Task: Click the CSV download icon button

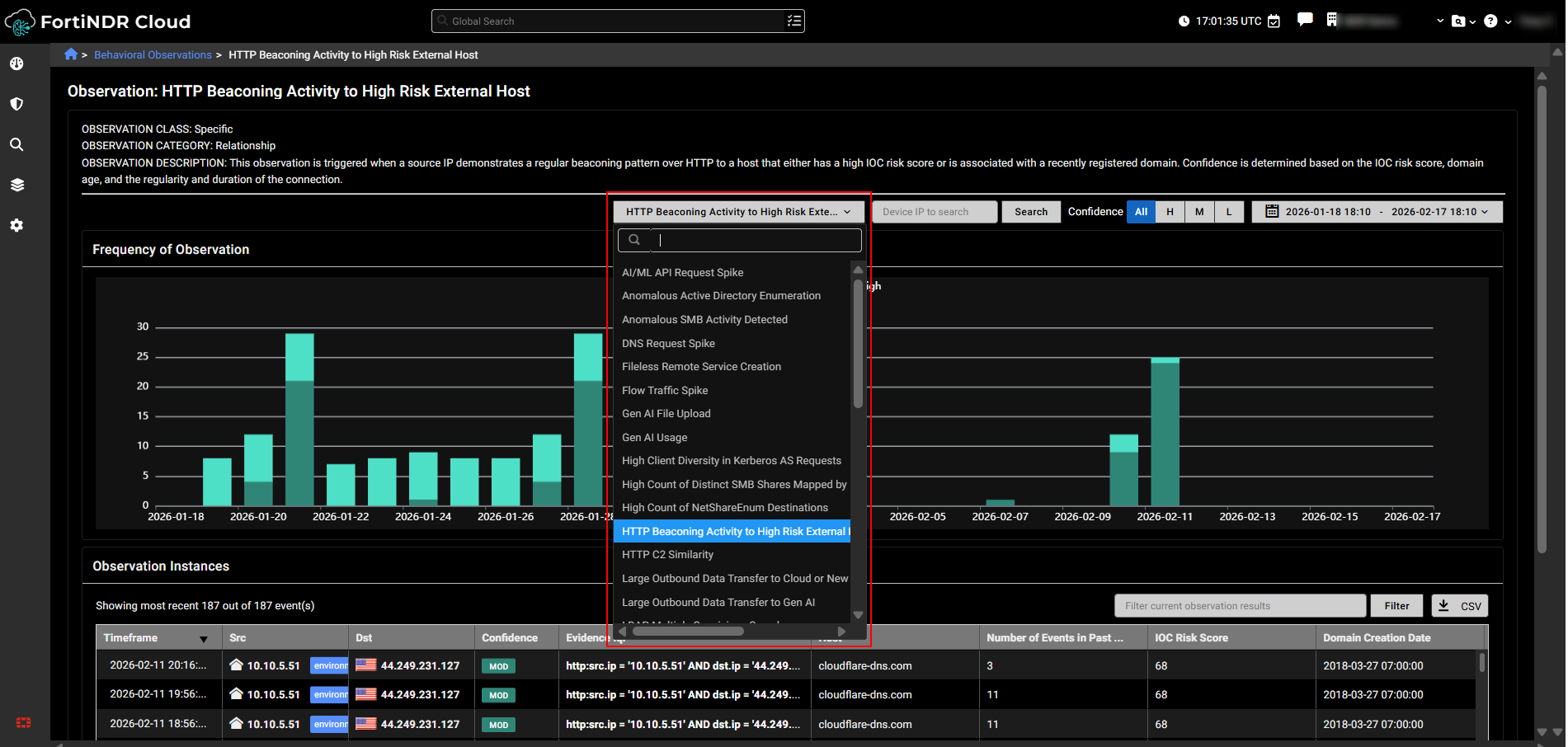Action: [x=1459, y=606]
